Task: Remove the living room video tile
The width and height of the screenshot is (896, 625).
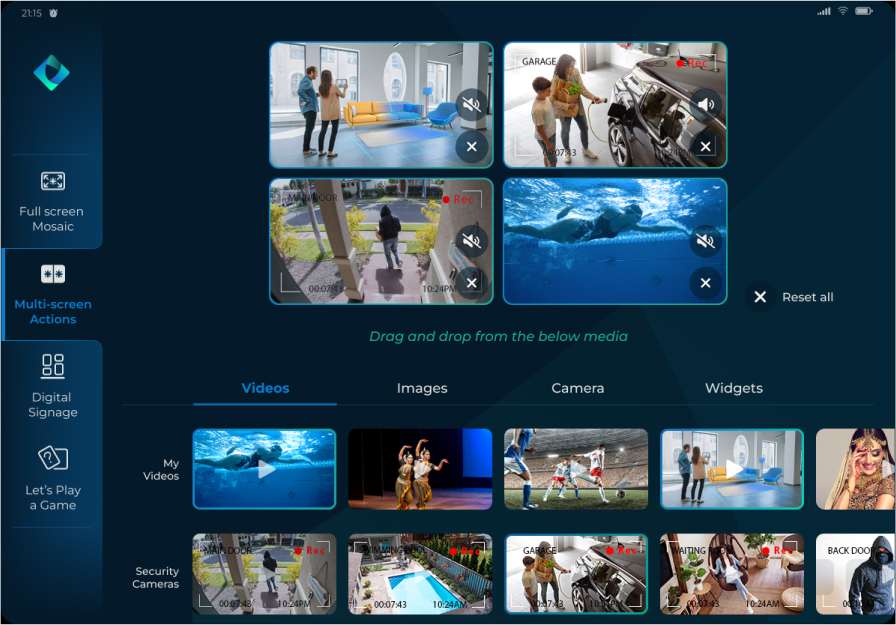Action: [471, 147]
